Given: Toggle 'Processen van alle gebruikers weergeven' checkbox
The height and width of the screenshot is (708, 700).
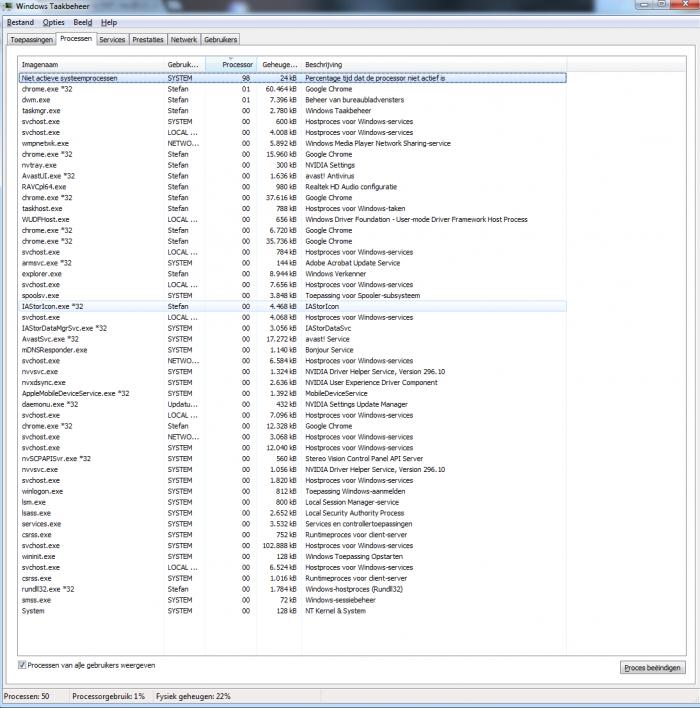Looking at the screenshot, I should 21,665.
